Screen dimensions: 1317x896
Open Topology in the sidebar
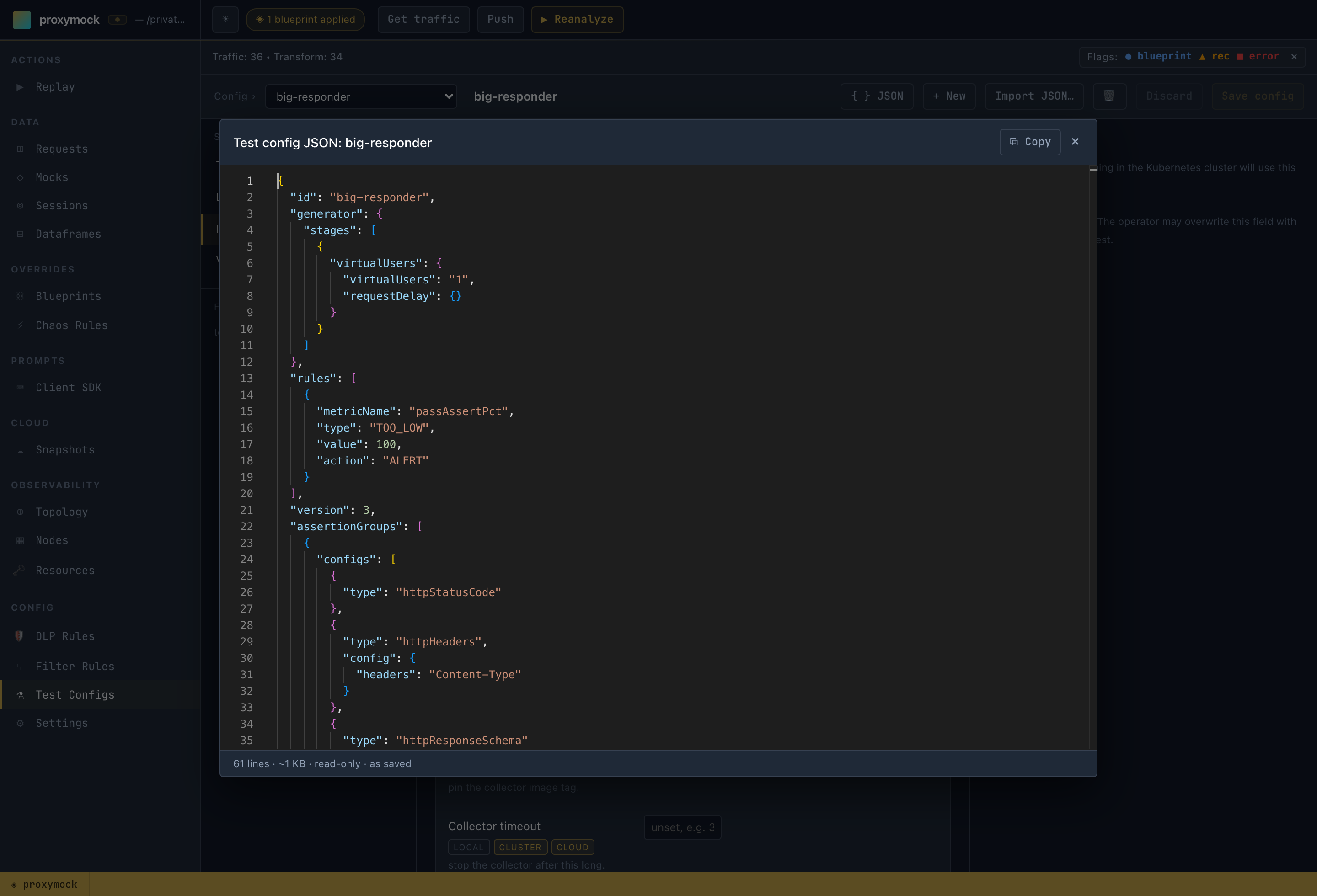click(x=100, y=512)
